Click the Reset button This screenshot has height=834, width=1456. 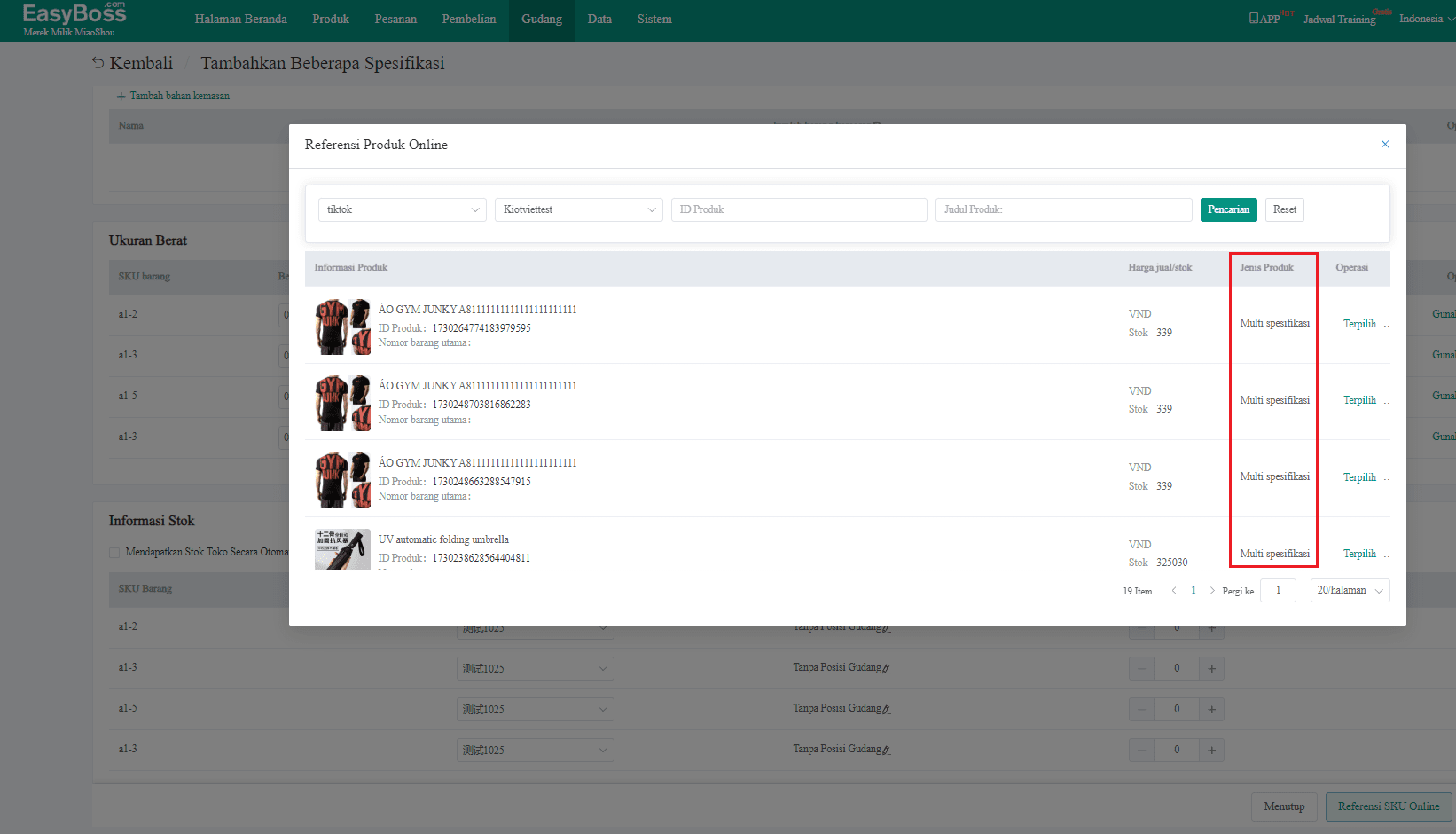coord(1284,209)
